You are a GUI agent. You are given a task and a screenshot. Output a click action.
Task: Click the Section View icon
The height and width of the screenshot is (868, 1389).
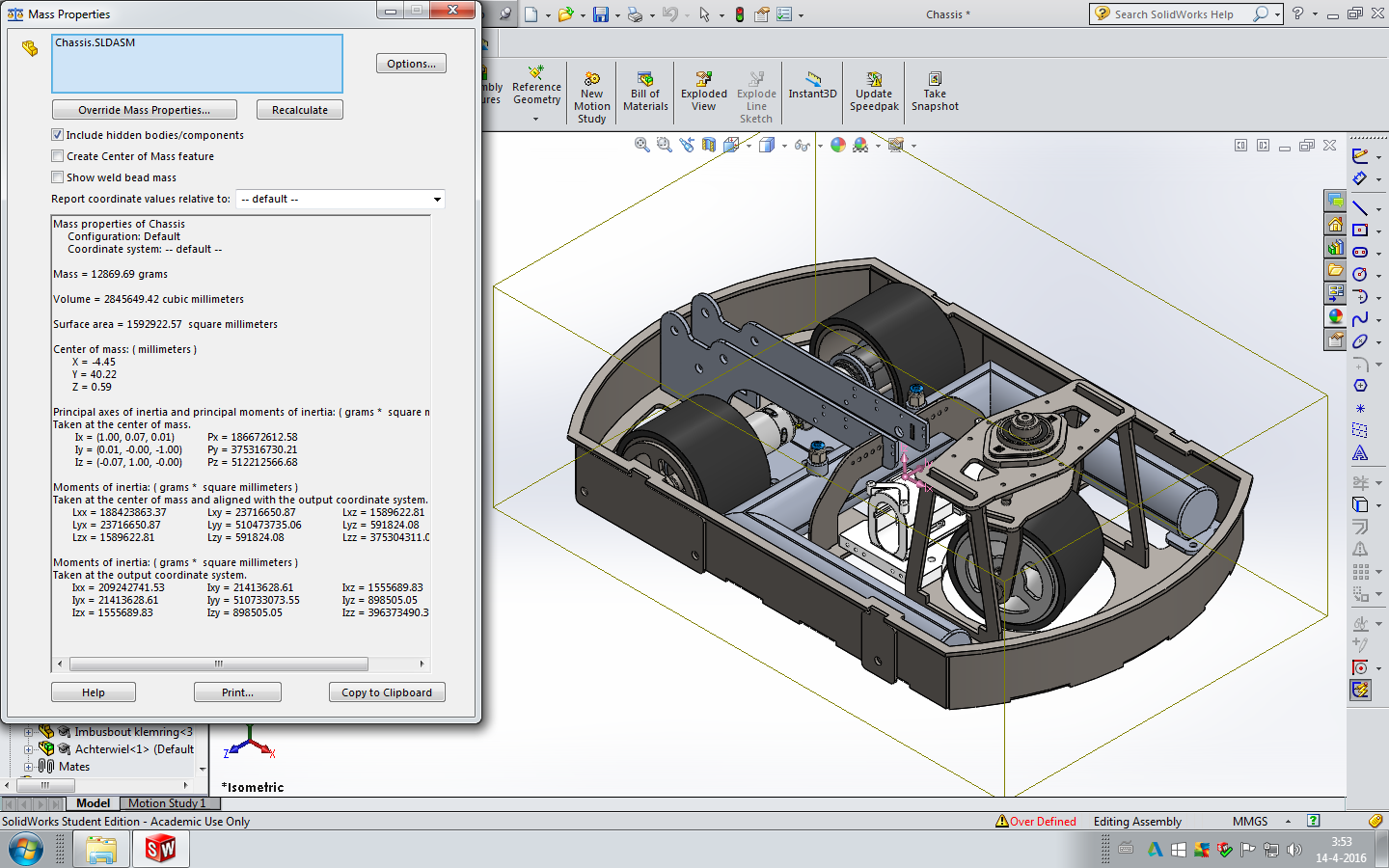tap(709, 145)
